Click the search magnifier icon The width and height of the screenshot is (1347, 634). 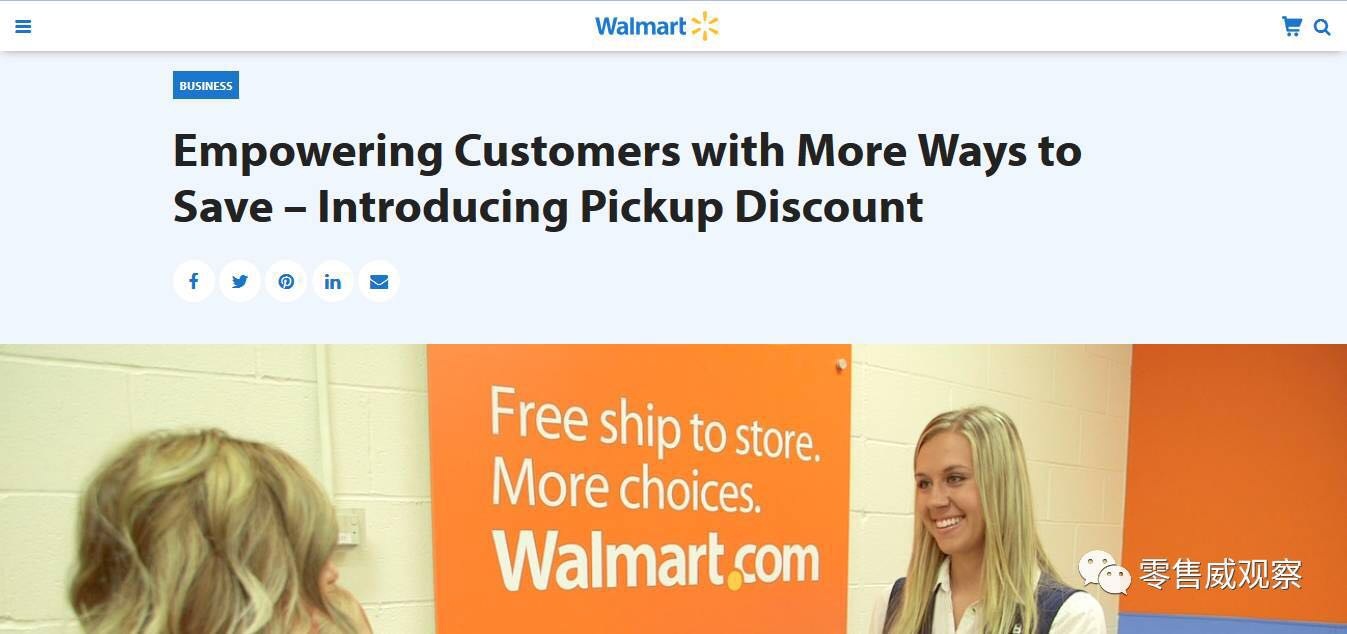tap(1322, 28)
